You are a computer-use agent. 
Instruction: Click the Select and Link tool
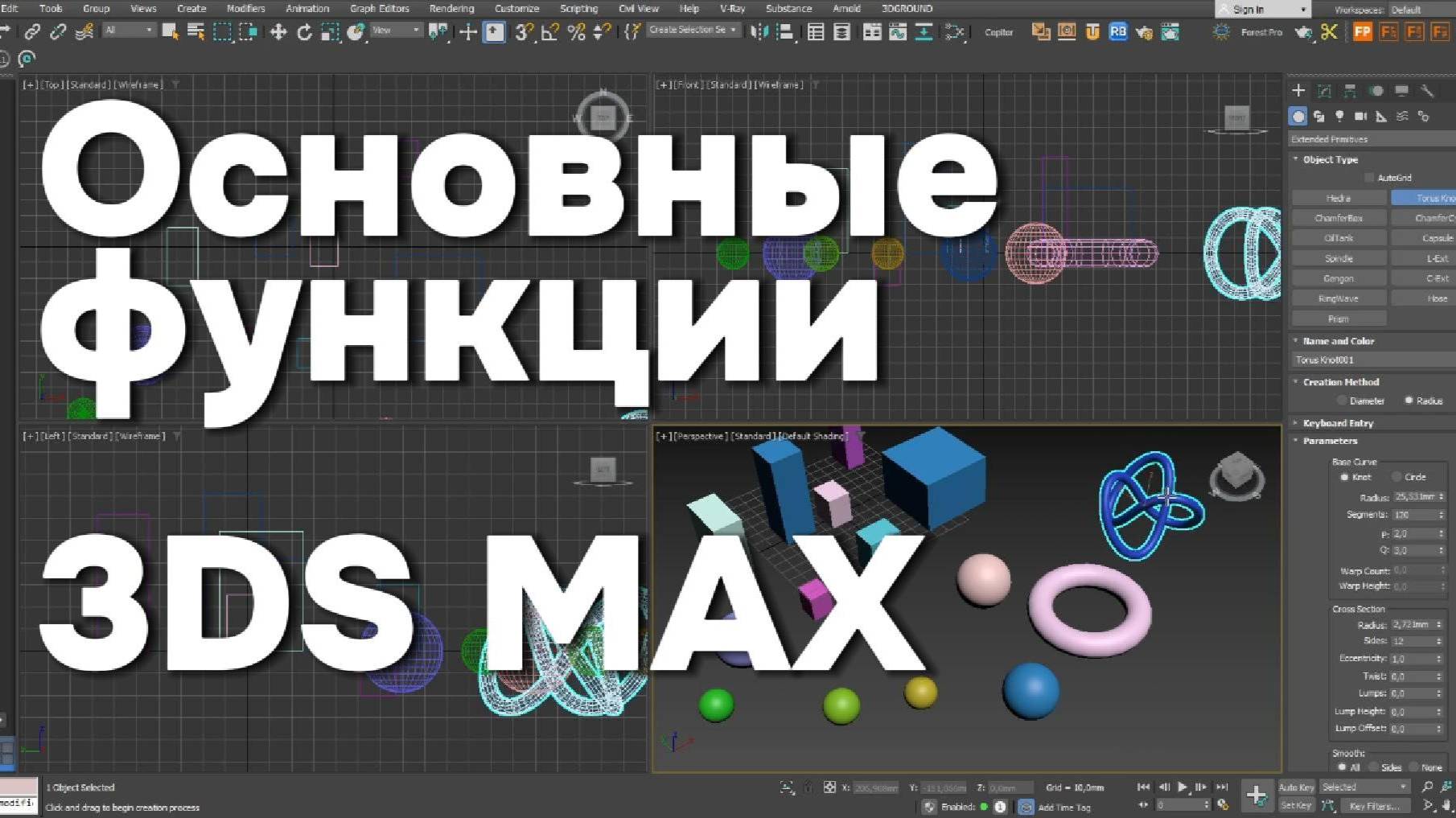32,32
